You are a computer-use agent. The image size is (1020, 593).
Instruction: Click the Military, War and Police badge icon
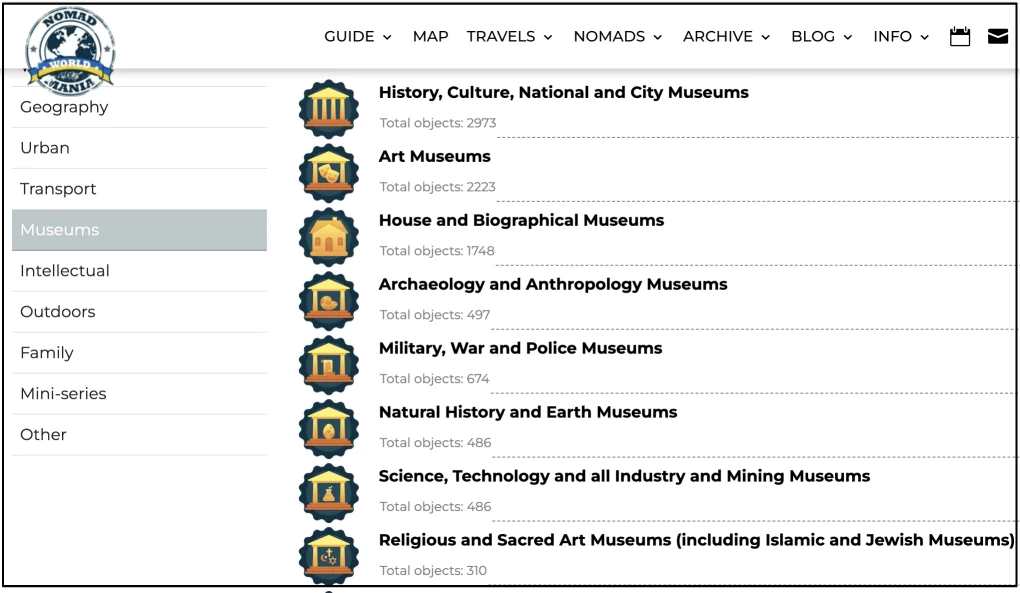[328, 364]
